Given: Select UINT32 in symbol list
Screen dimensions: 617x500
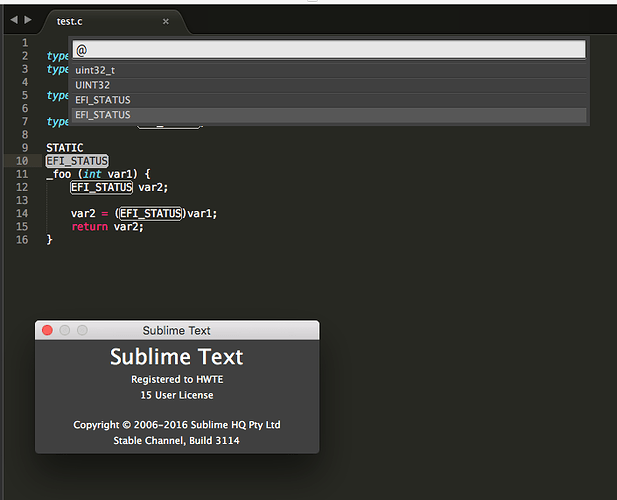Looking at the screenshot, I should tap(329, 85).
